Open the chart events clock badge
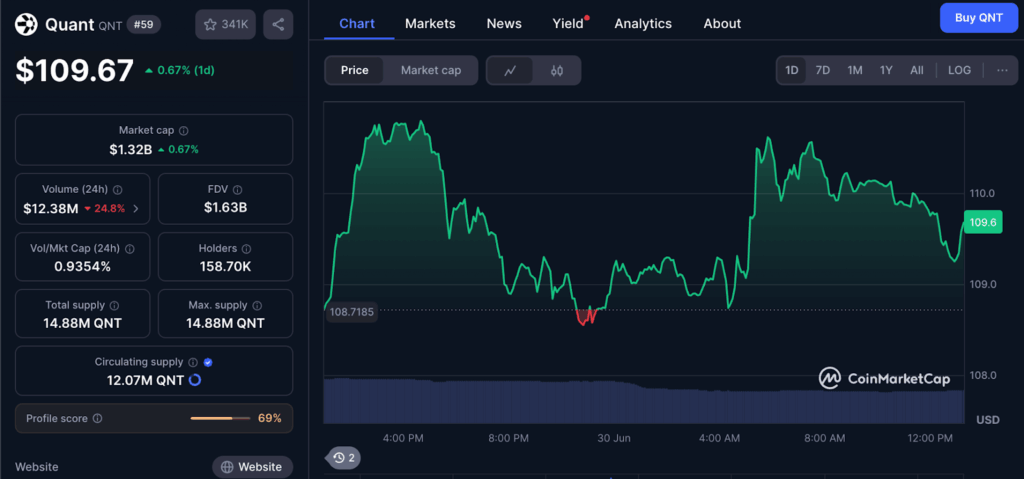Screen dimensions: 1024x479 pyautogui.click(x=345, y=458)
